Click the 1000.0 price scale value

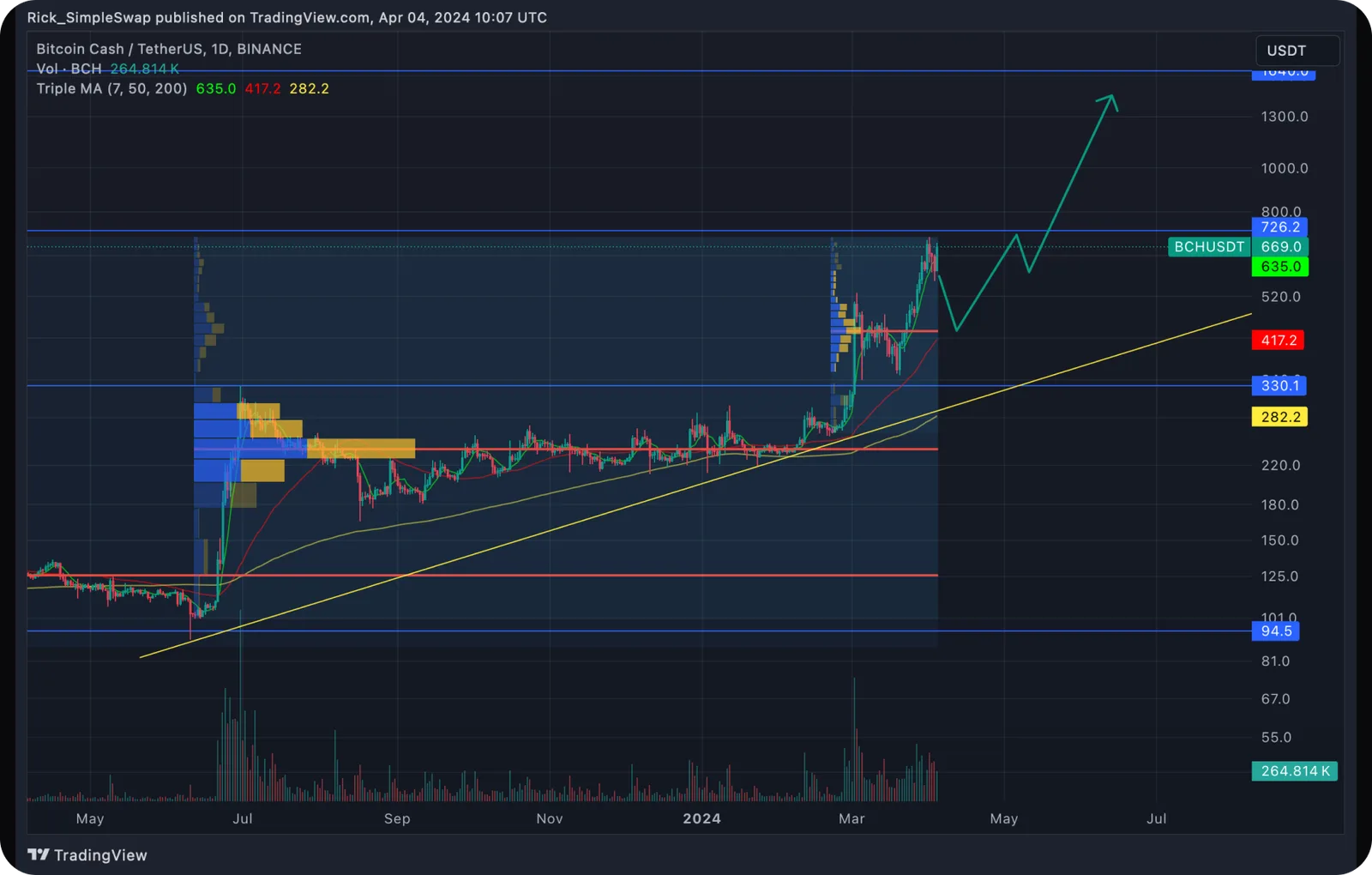[x=1285, y=168]
